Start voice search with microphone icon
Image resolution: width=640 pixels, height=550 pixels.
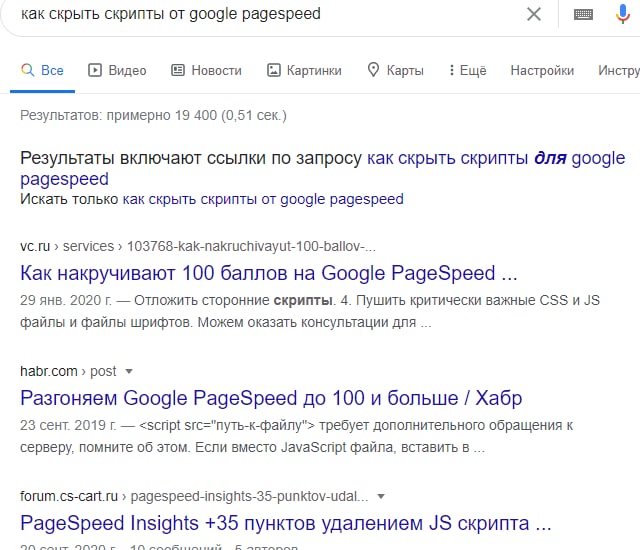(622, 14)
